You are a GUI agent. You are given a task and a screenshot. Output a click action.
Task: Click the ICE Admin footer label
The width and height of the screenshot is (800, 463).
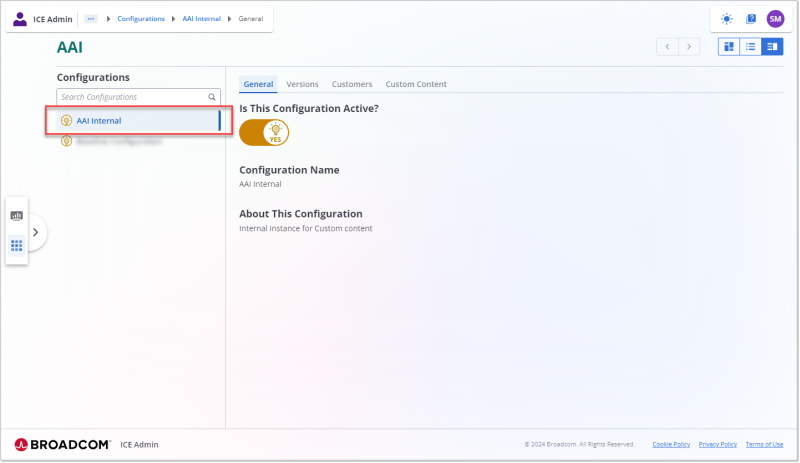pyautogui.click(x=139, y=445)
